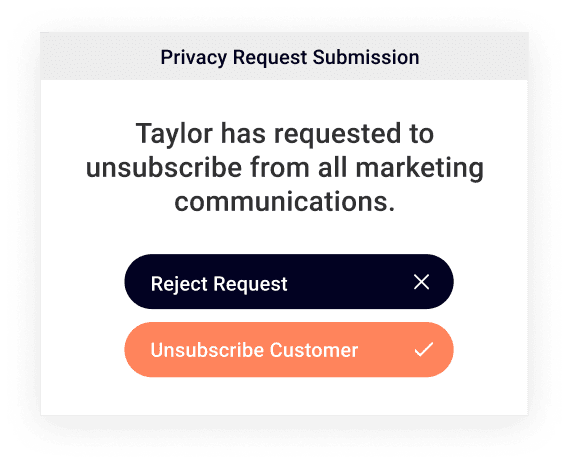Viewport: 569px width, 464px height.
Task: Click the gray dialog header bar
Action: tap(284, 56)
